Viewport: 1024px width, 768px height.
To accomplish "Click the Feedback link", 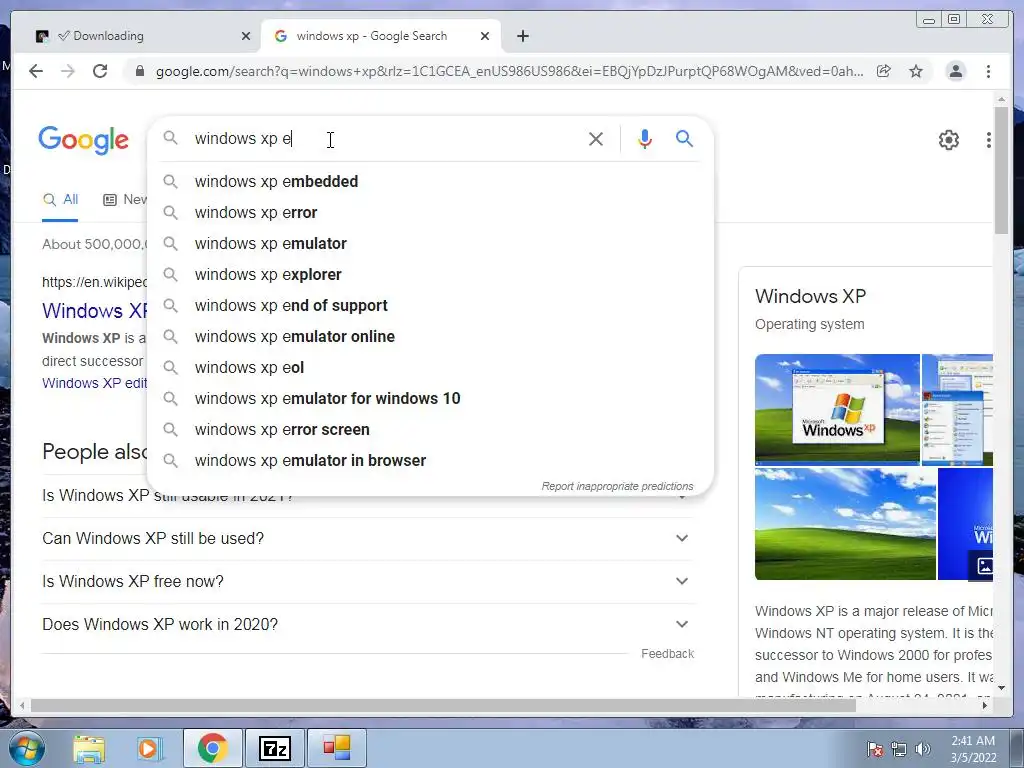I will pos(667,654).
